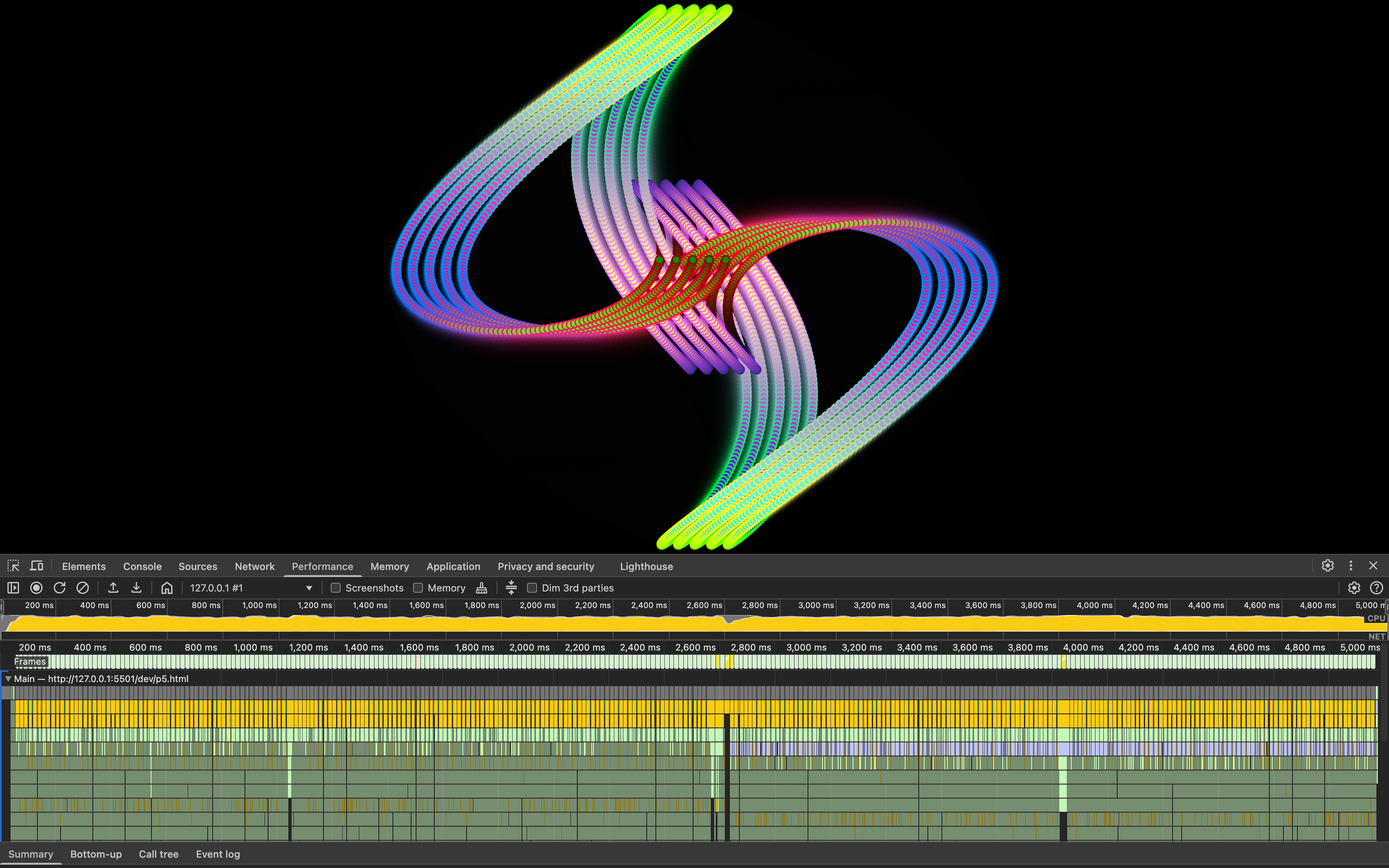Switch to the Network panel tab
This screenshot has width=1389, height=868.
[x=254, y=567]
